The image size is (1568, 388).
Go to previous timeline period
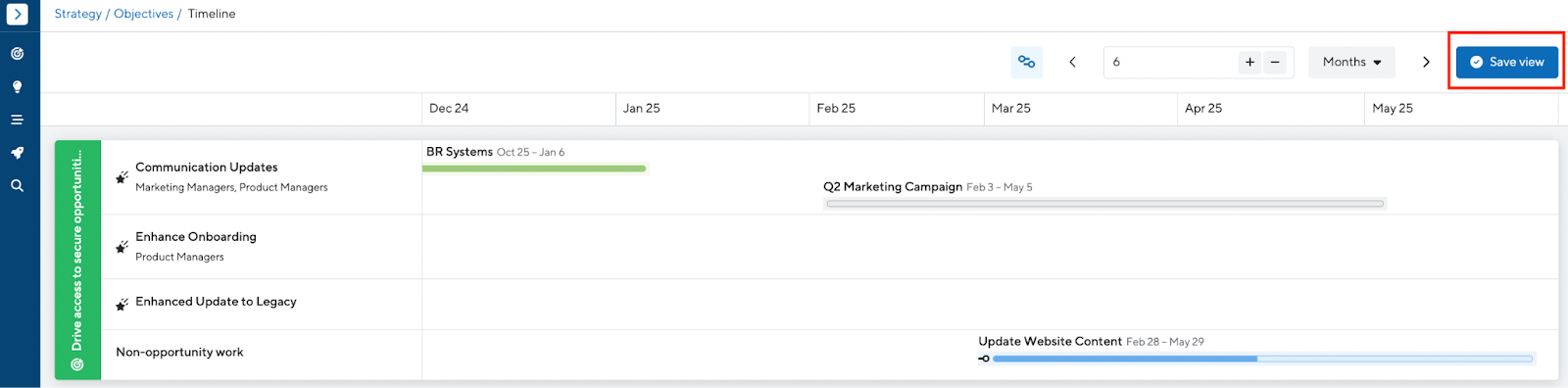point(1072,62)
